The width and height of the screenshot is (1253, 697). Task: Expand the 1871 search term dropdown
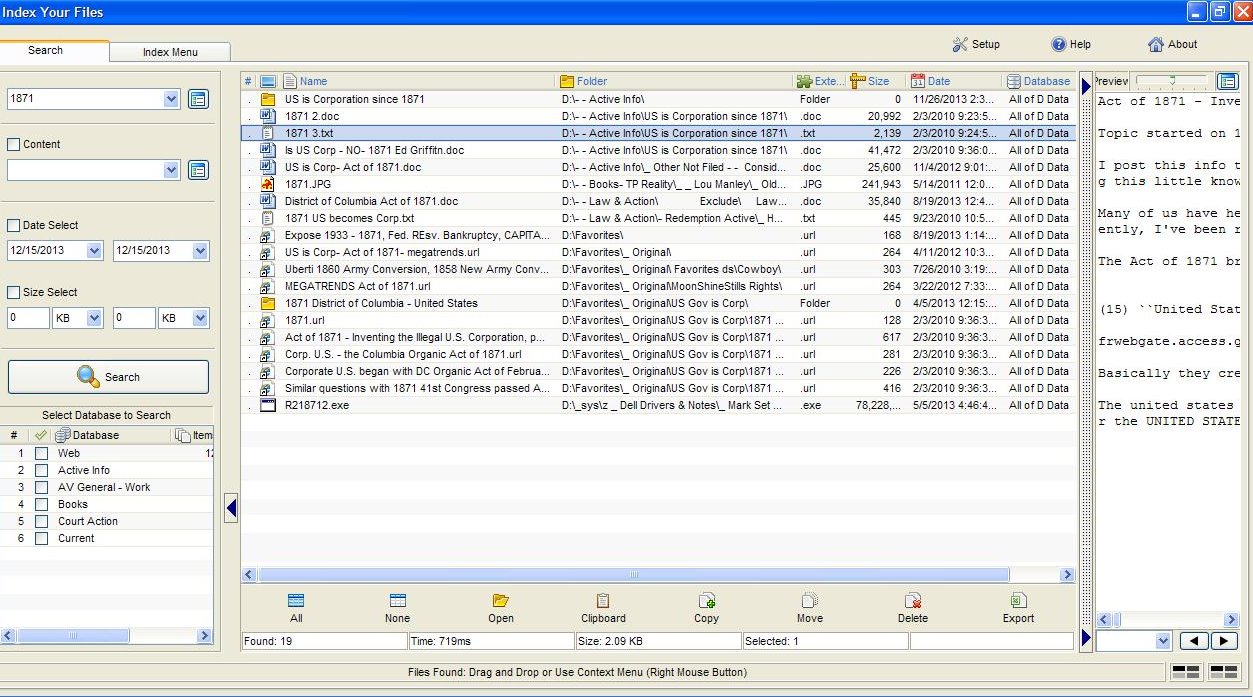coord(171,99)
